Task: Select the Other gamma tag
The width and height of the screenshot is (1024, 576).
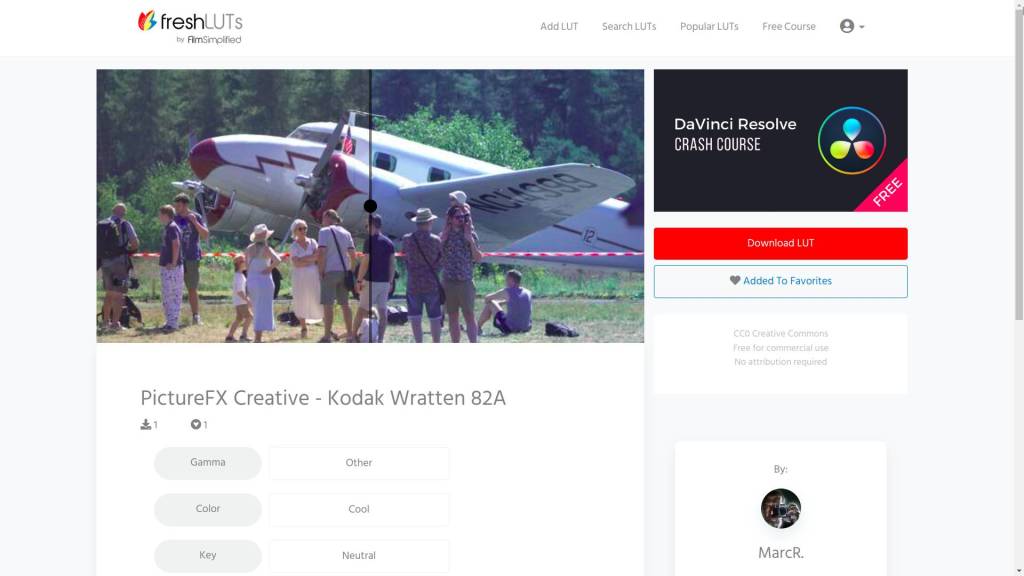Action: pos(359,463)
